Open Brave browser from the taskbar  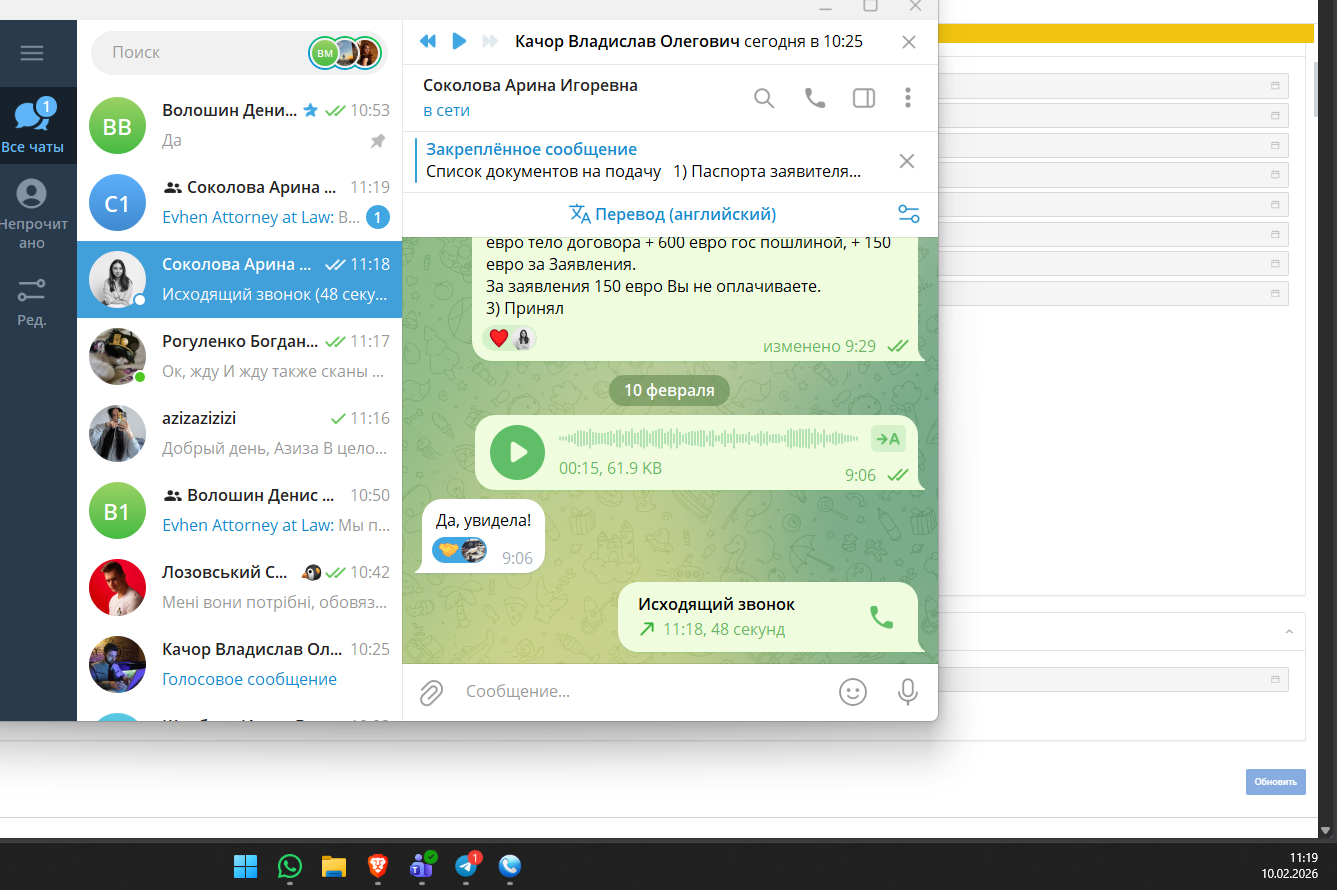coord(377,866)
